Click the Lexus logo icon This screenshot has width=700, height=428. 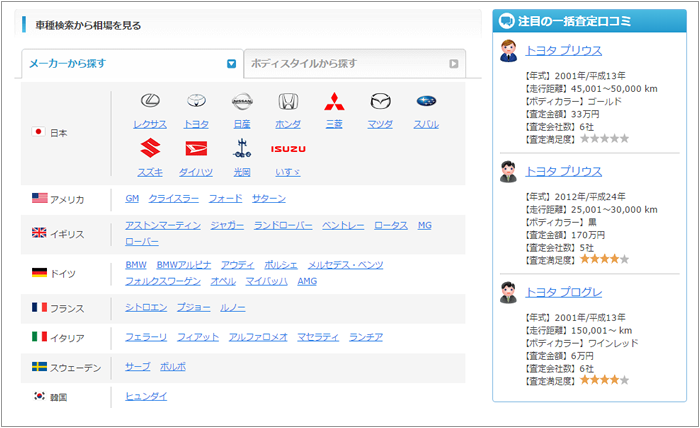150,102
